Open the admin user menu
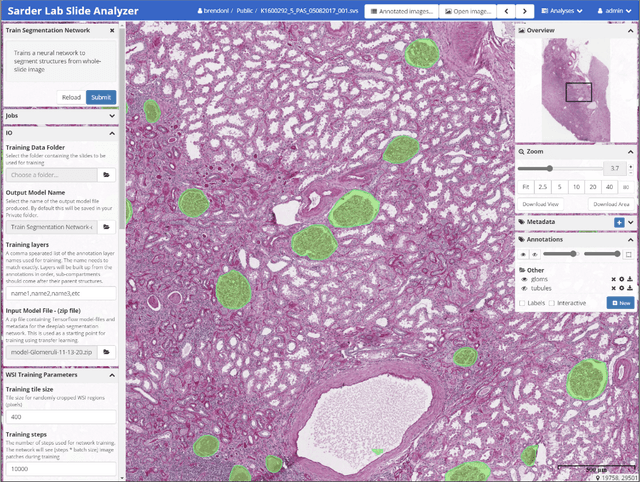Viewport: 640px width, 482px height. pos(614,11)
